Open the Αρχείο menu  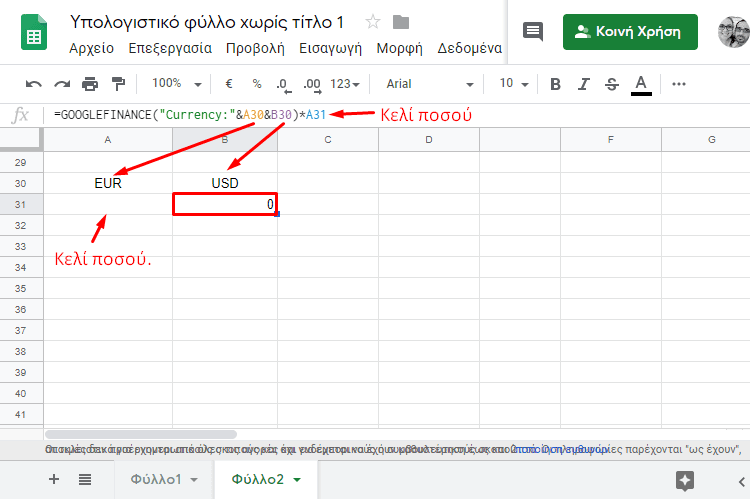tap(91, 48)
